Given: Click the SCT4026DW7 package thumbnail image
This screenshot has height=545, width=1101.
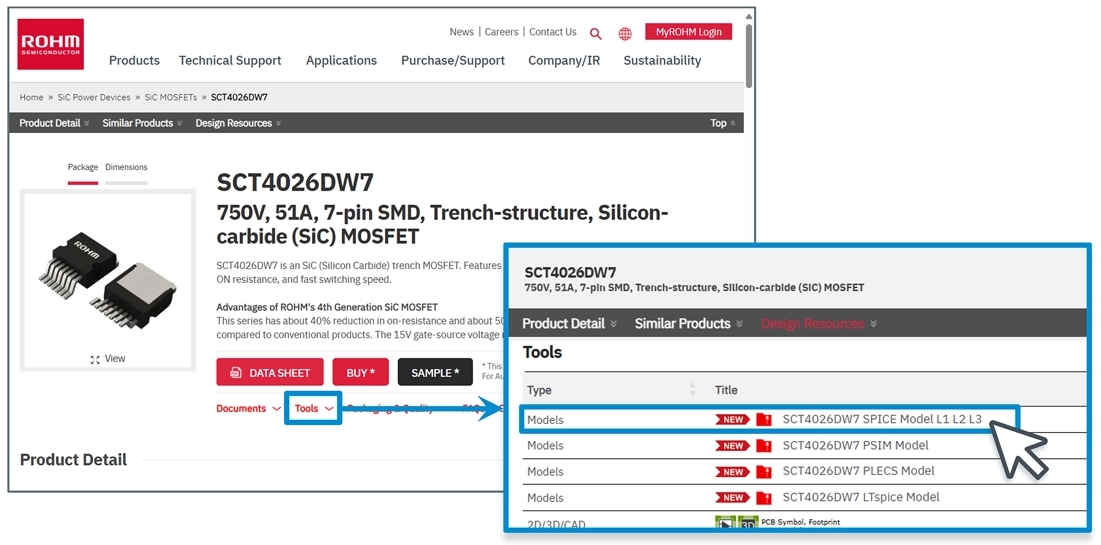Looking at the screenshot, I should pyautogui.click(x=107, y=281).
